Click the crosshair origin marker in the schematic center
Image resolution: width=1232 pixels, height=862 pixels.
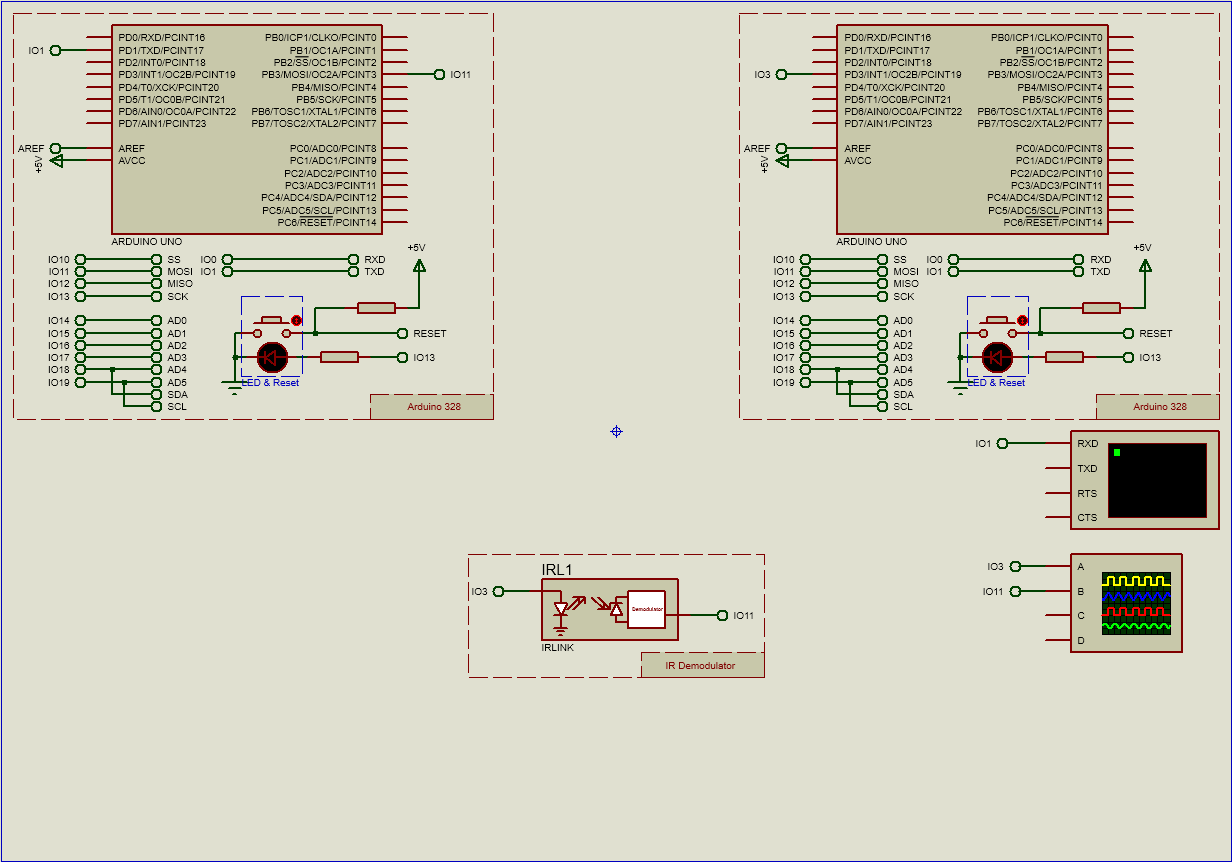point(616,432)
